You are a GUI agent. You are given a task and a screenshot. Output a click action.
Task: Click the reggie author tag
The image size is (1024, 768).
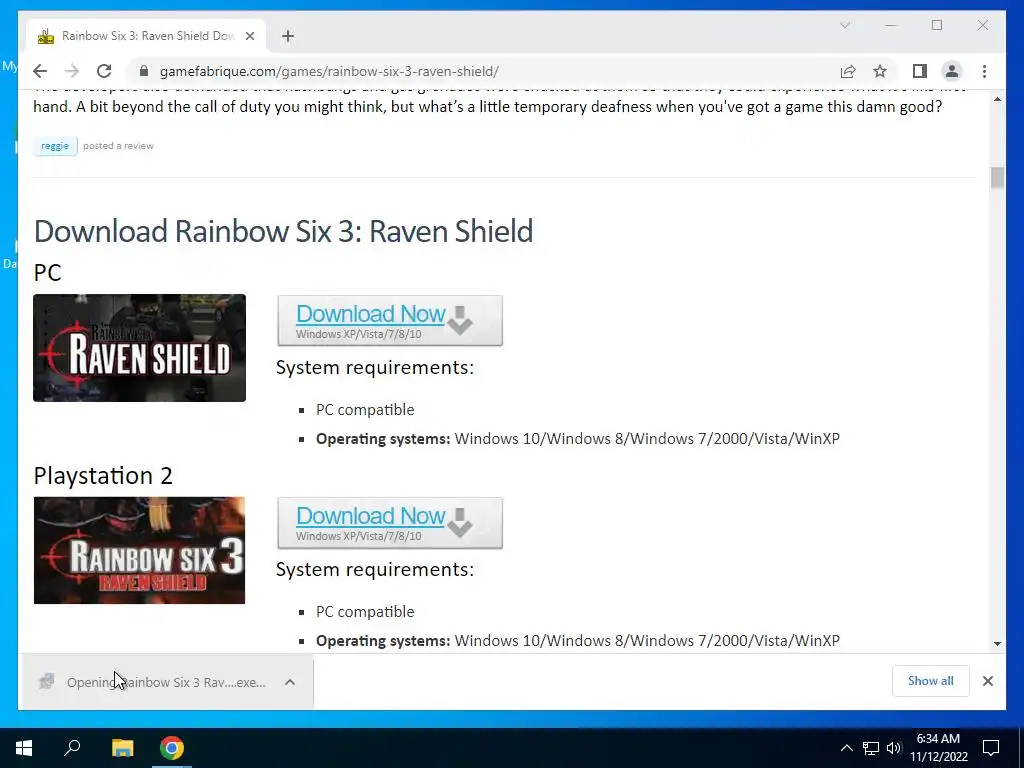[55, 146]
